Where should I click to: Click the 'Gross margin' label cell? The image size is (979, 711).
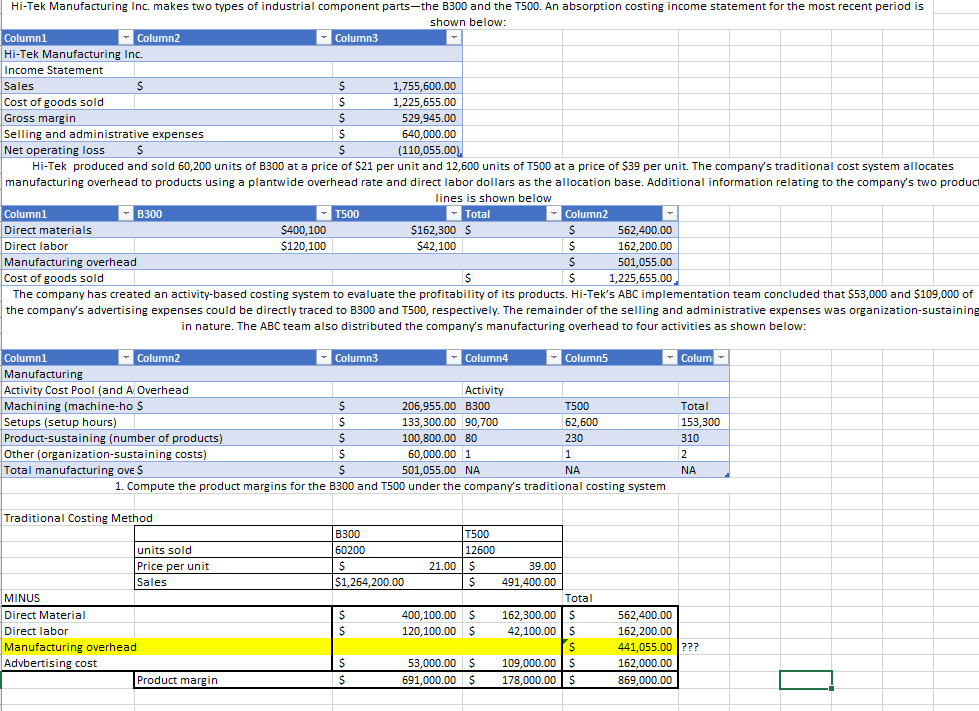pos(67,118)
